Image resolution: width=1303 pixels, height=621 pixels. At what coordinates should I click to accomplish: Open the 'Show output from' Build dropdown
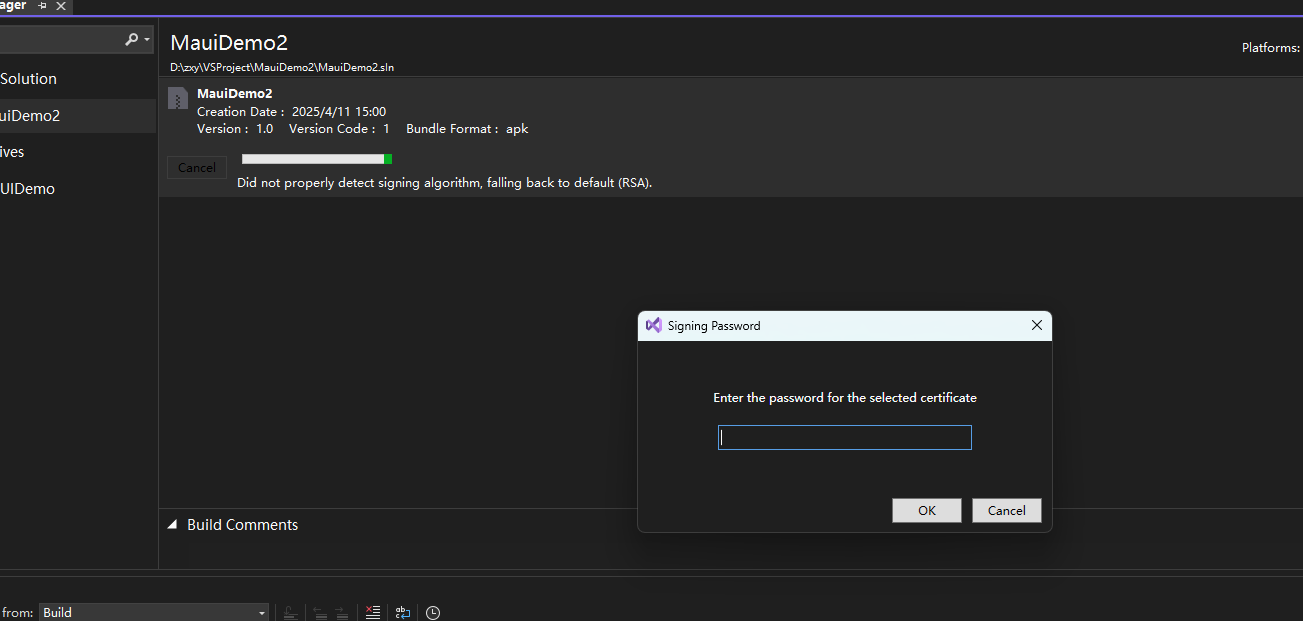[x=154, y=612]
